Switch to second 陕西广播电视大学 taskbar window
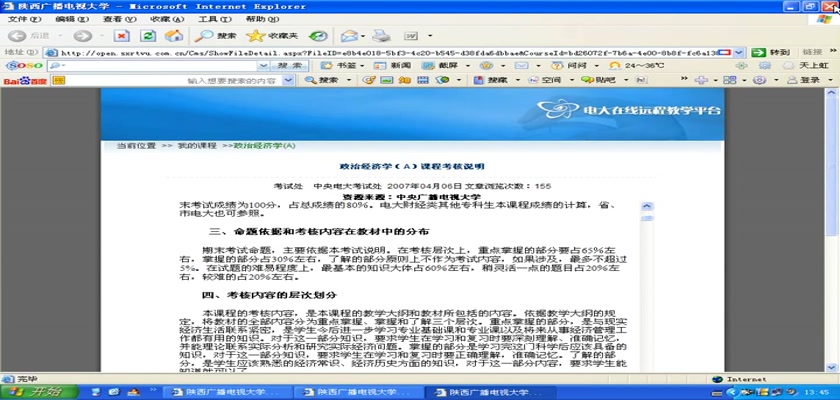This screenshot has width=840, height=400. [x=357, y=392]
